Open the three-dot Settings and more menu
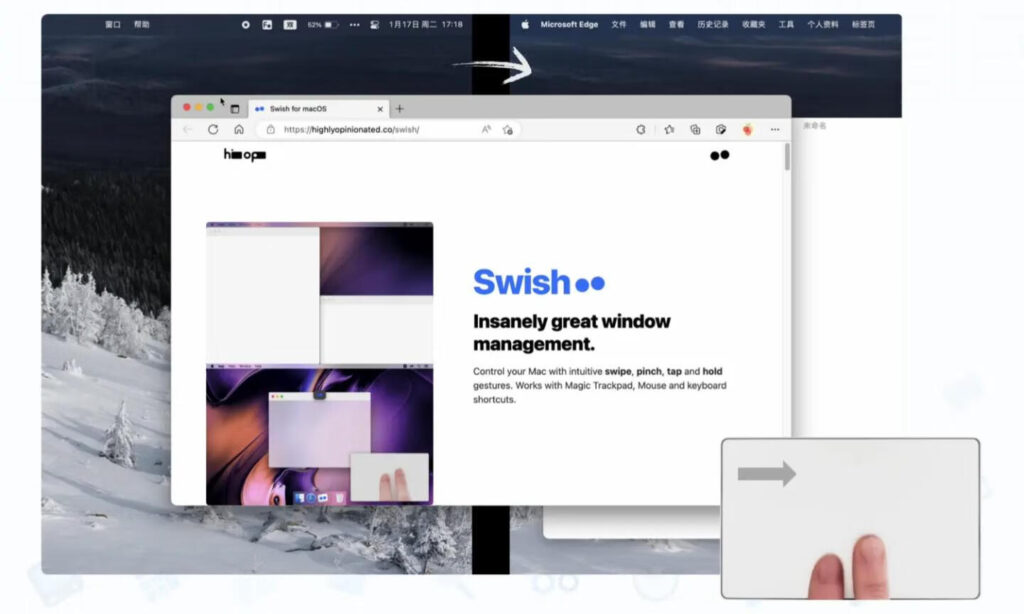1024x614 pixels. pos(776,130)
